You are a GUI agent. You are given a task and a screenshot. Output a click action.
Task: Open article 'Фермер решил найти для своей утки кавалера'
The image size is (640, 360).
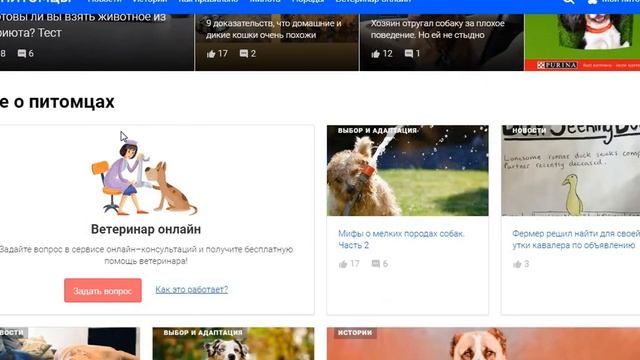point(576,239)
